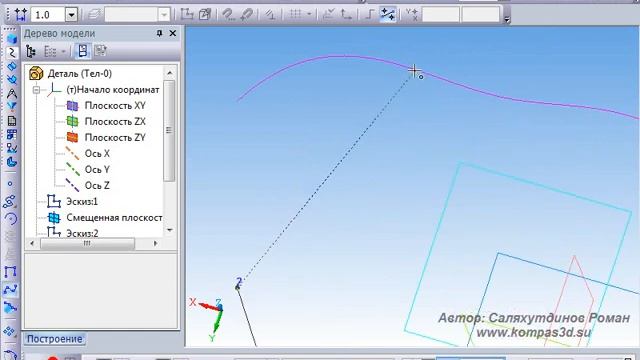Click the spatial curves panel icon
This screenshot has width=640, height=360.
tap(11, 53)
